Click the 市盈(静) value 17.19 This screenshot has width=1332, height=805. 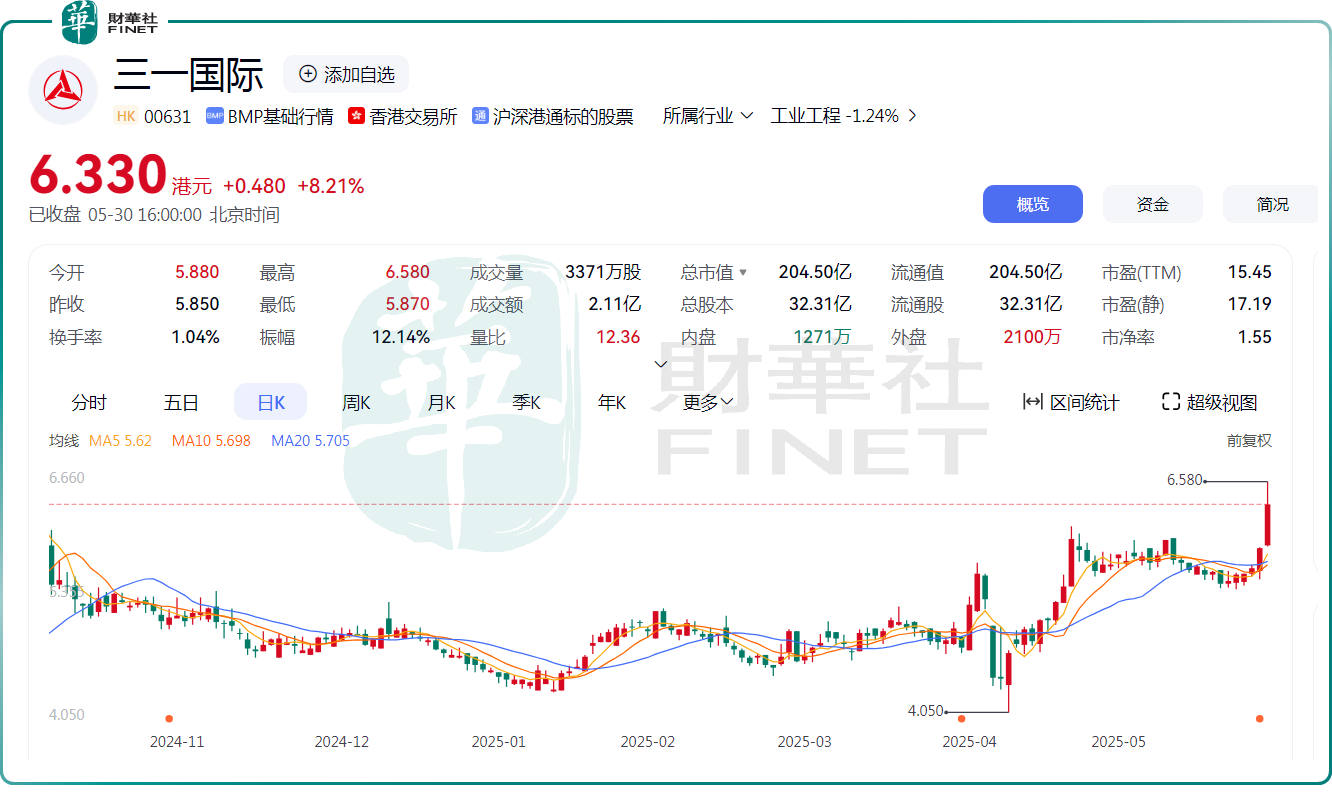click(1250, 304)
